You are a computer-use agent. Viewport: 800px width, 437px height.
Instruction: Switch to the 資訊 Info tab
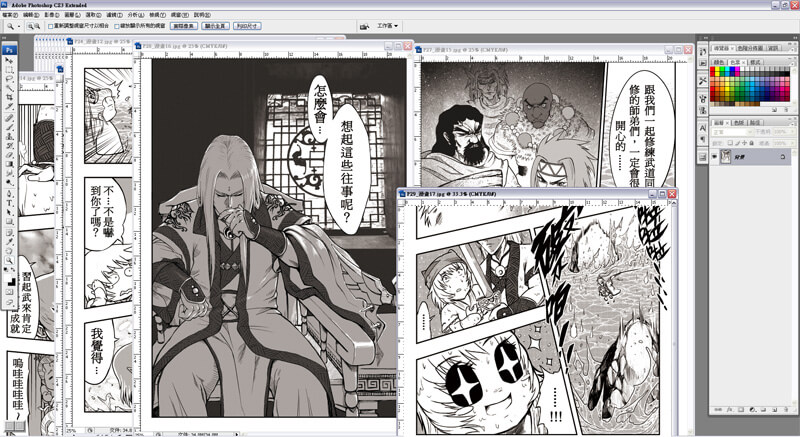(772, 48)
